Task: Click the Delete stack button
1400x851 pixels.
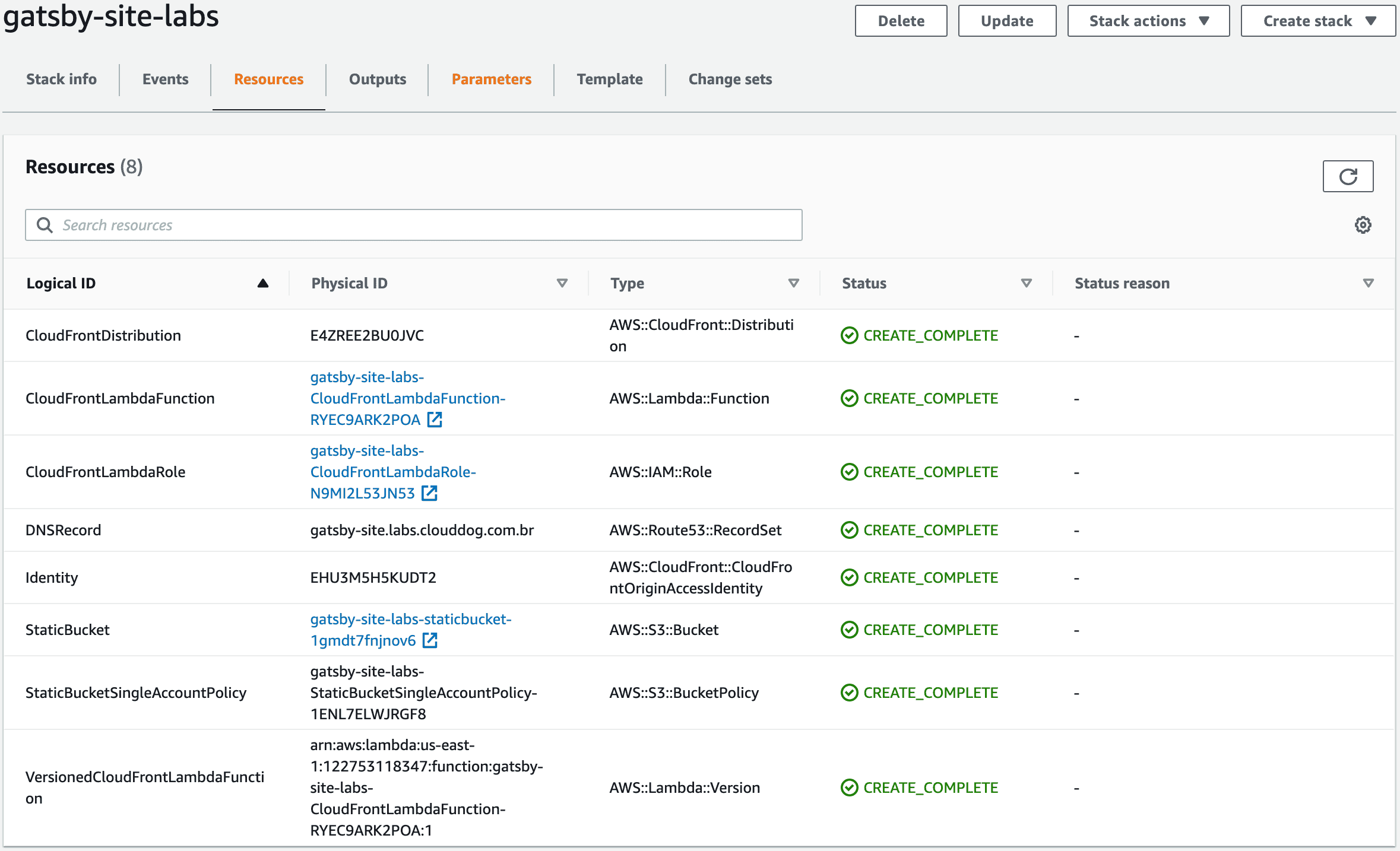Action: click(901, 21)
